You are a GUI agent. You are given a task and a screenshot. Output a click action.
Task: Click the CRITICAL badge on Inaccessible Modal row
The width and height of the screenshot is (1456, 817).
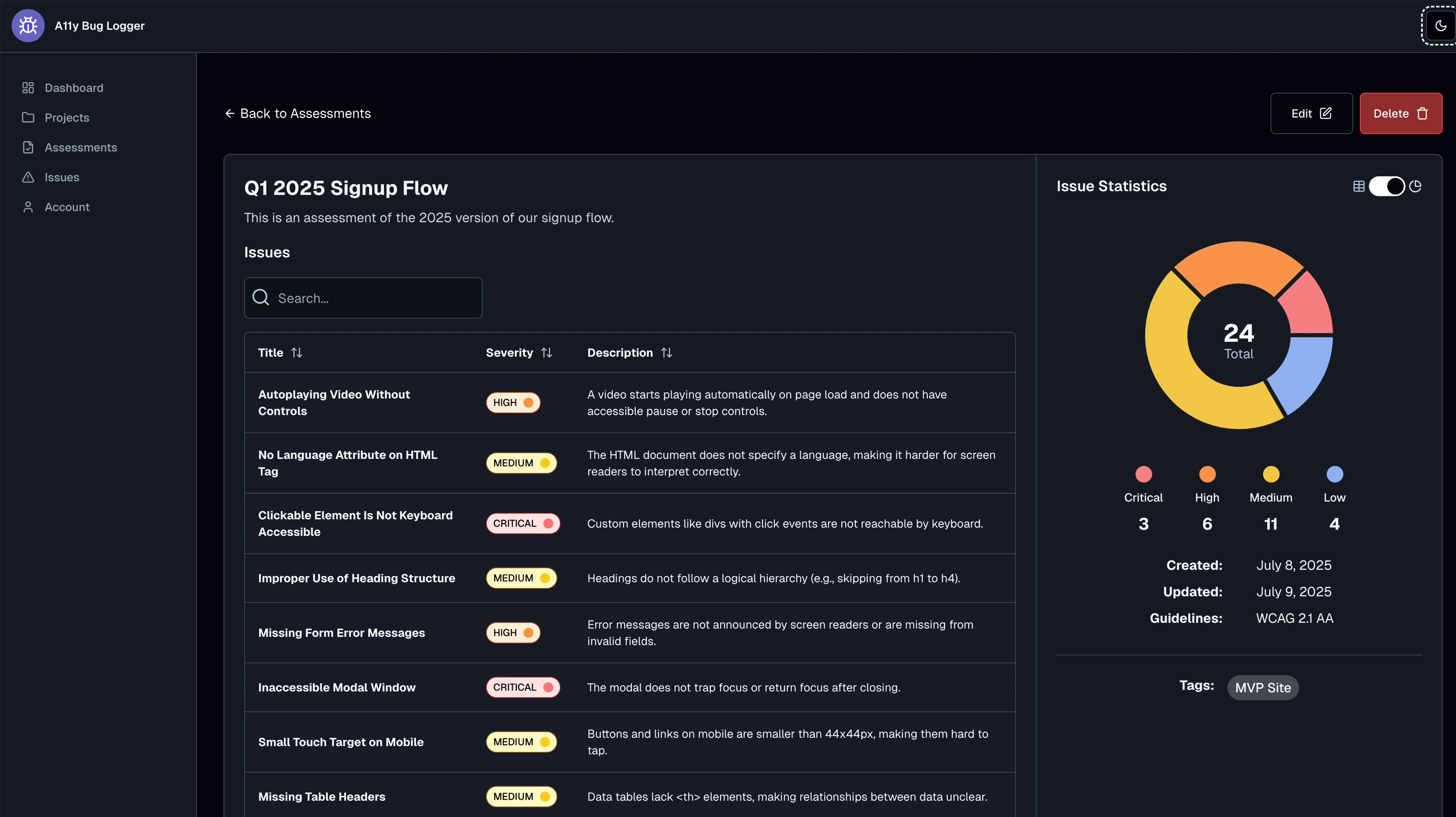click(524, 688)
